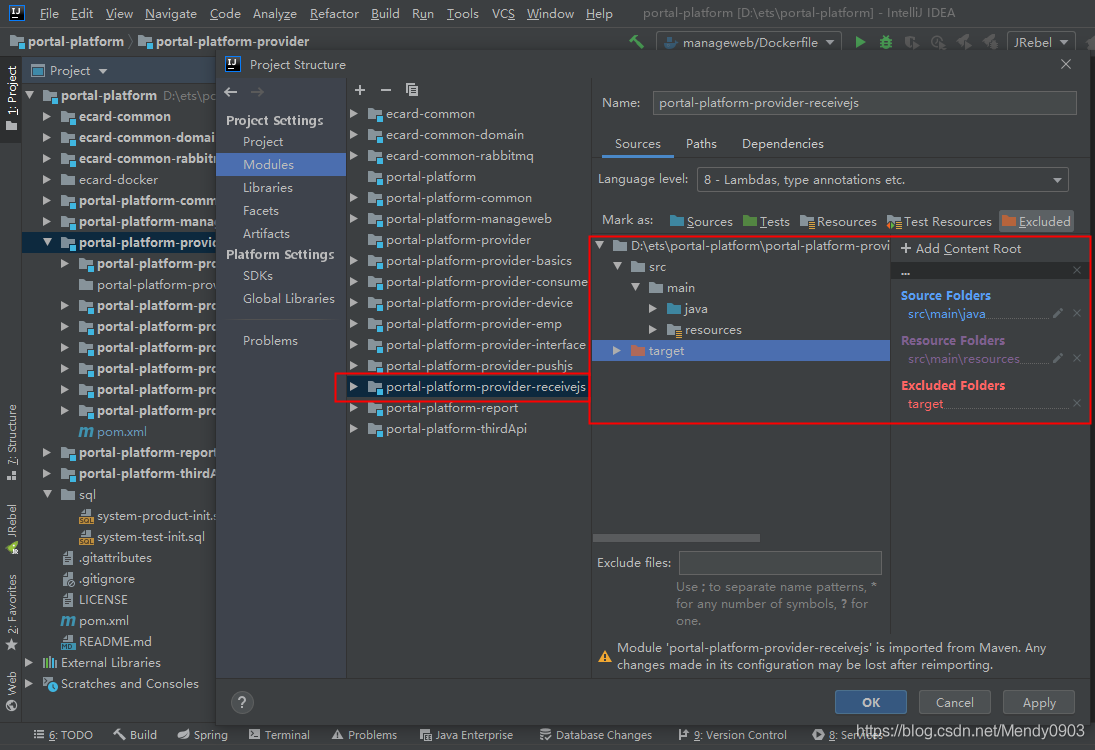
Task: Click the OK button
Action: tap(871, 703)
